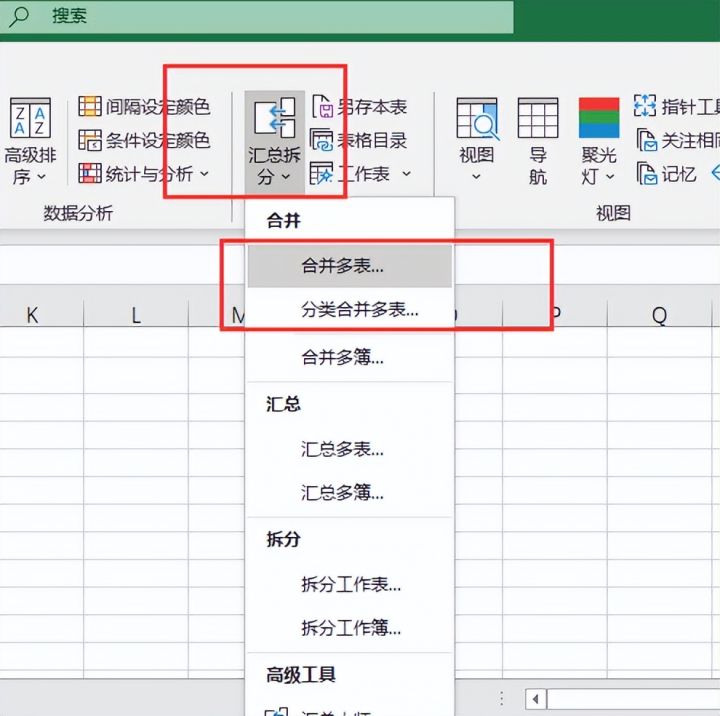The width and height of the screenshot is (720, 716).
Task: Select menu item 合并多簿...
Action: (350, 357)
